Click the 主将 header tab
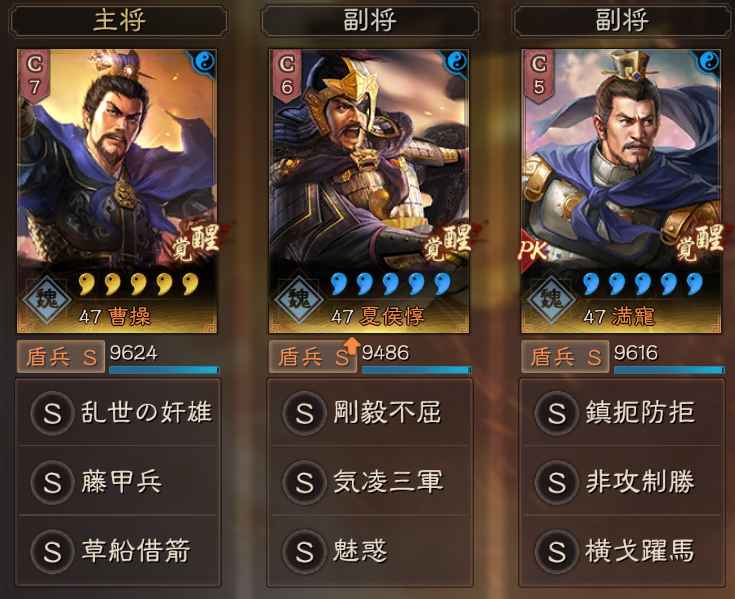735x599 pixels. [119, 21]
